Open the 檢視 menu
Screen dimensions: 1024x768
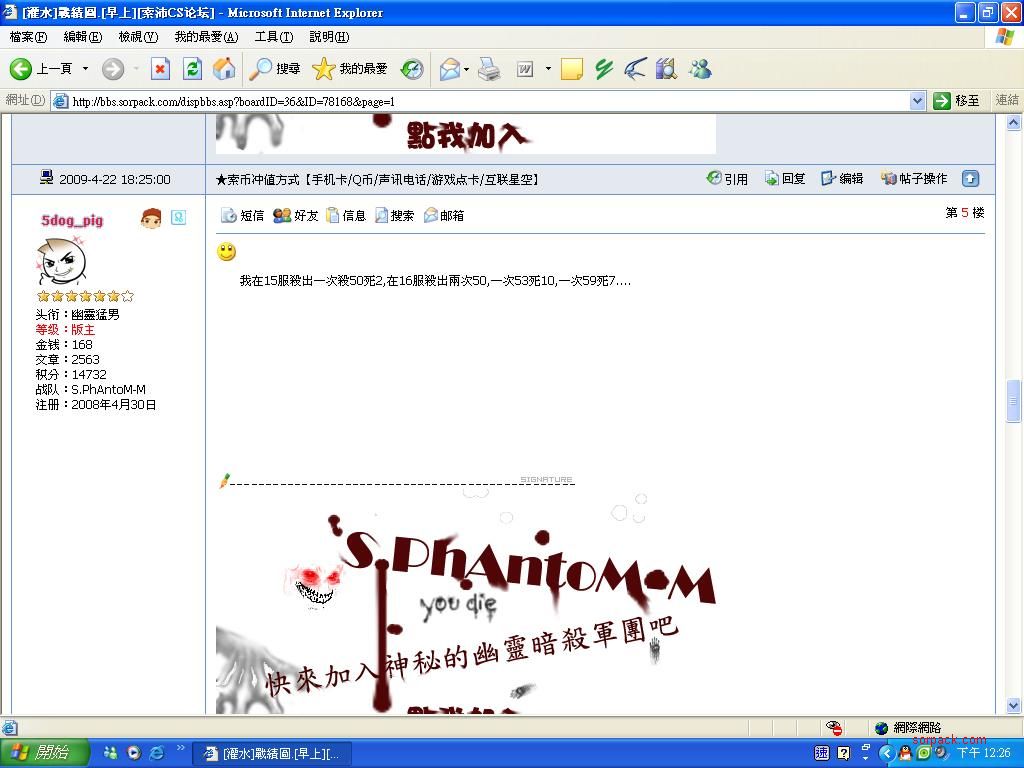[137, 37]
